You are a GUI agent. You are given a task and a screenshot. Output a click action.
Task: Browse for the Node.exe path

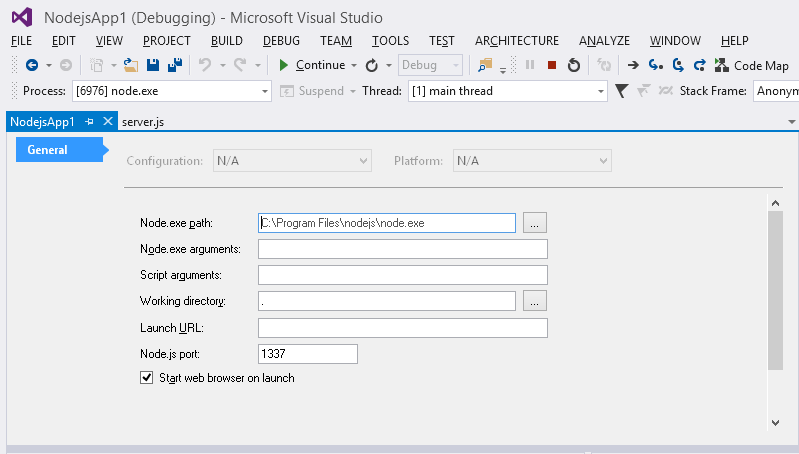pyautogui.click(x=535, y=223)
